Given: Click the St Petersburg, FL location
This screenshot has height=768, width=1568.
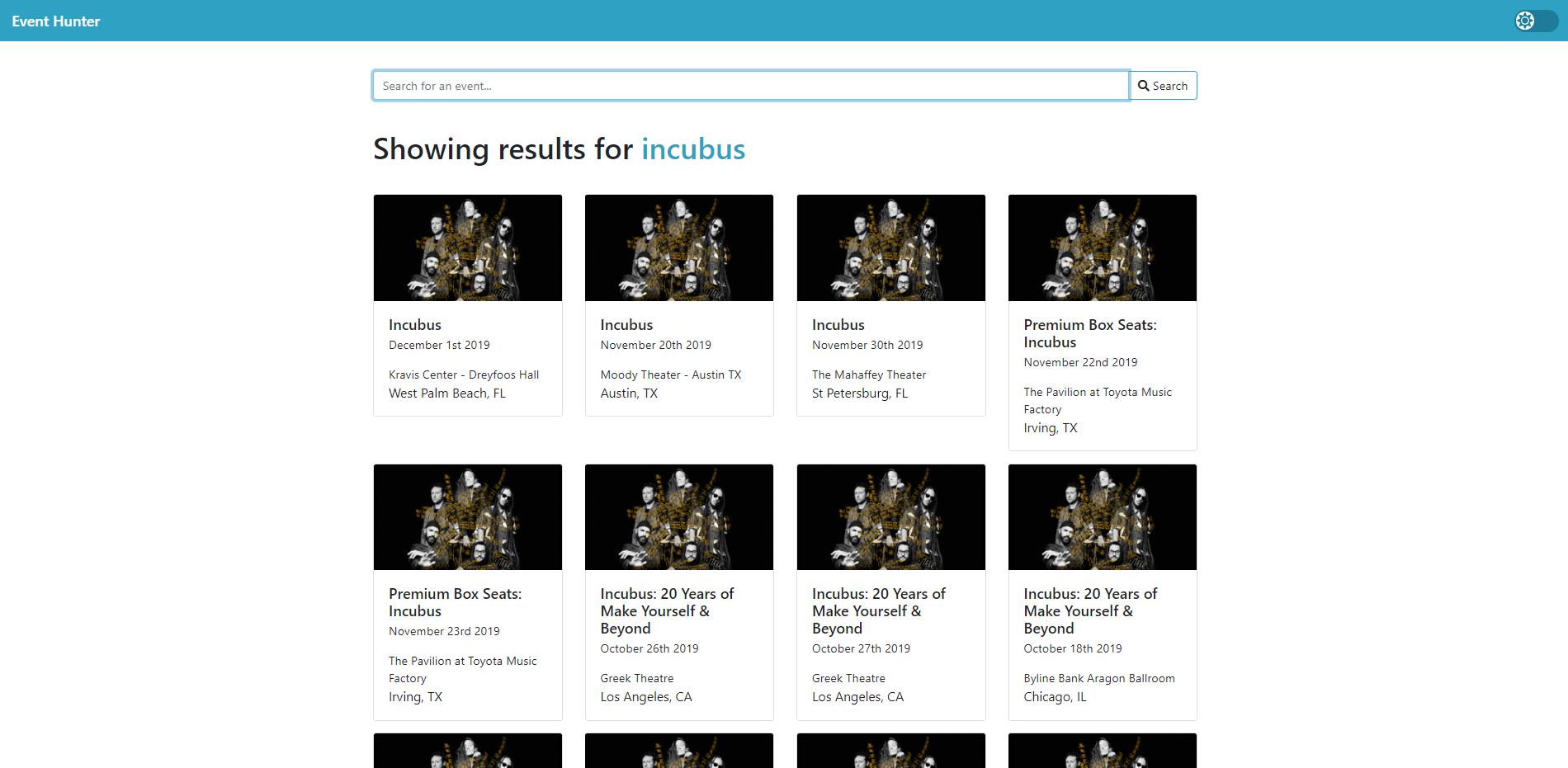Looking at the screenshot, I should click(860, 393).
